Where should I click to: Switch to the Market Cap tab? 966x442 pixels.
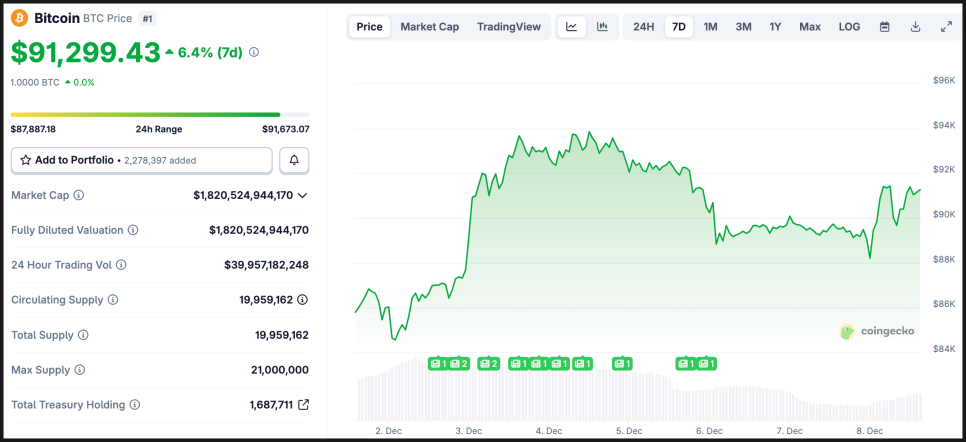click(x=429, y=27)
